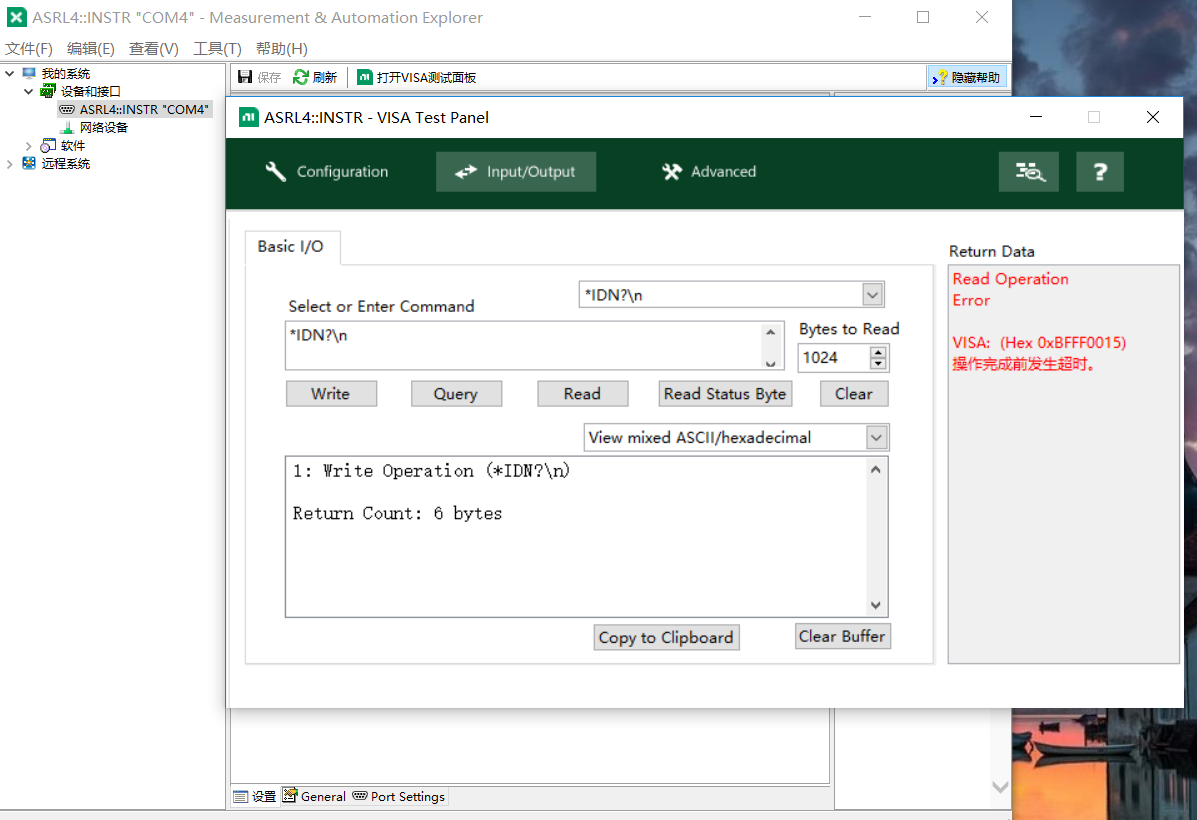
Task: Select 网络设备 in the tree
Action: pos(104,128)
